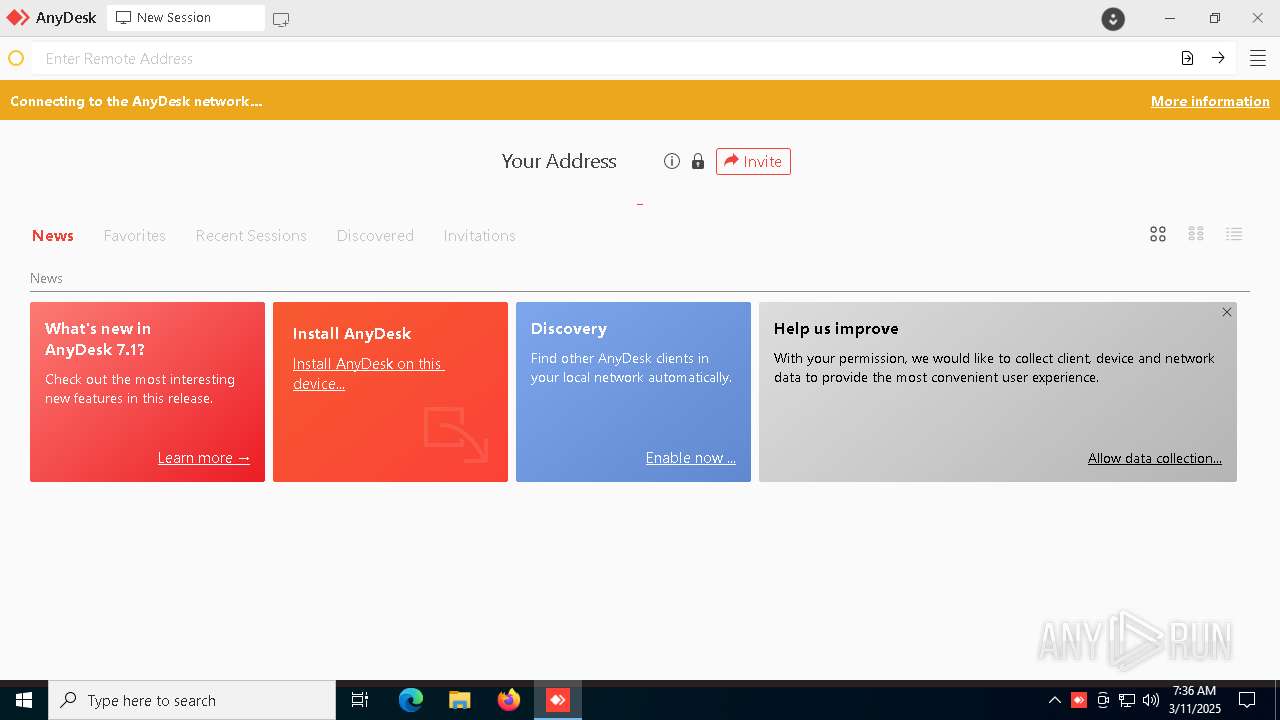1280x720 pixels.
Task: Click the dark download arrow icon in title bar
Action: (1113, 18)
